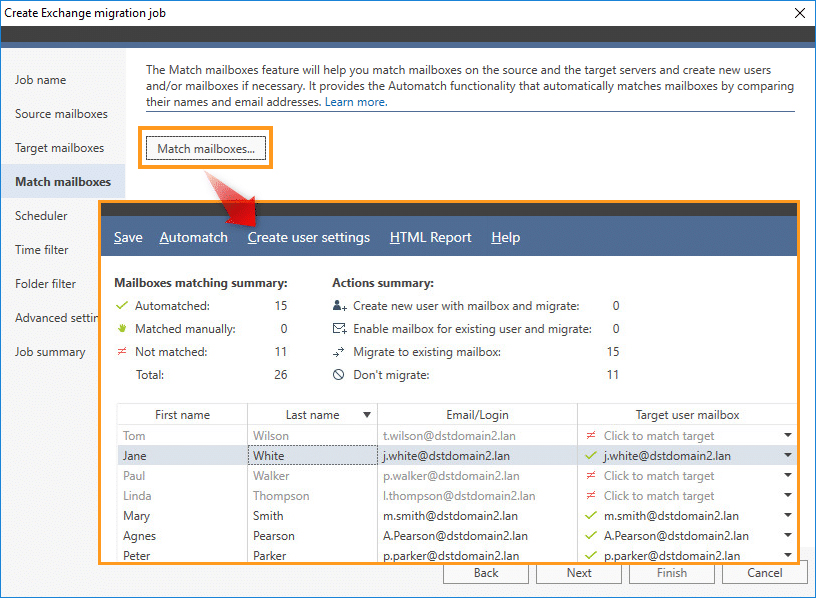Viewport: 816px width, 598px height.
Task: Click the Not matched red icon
Action: [122, 351]
